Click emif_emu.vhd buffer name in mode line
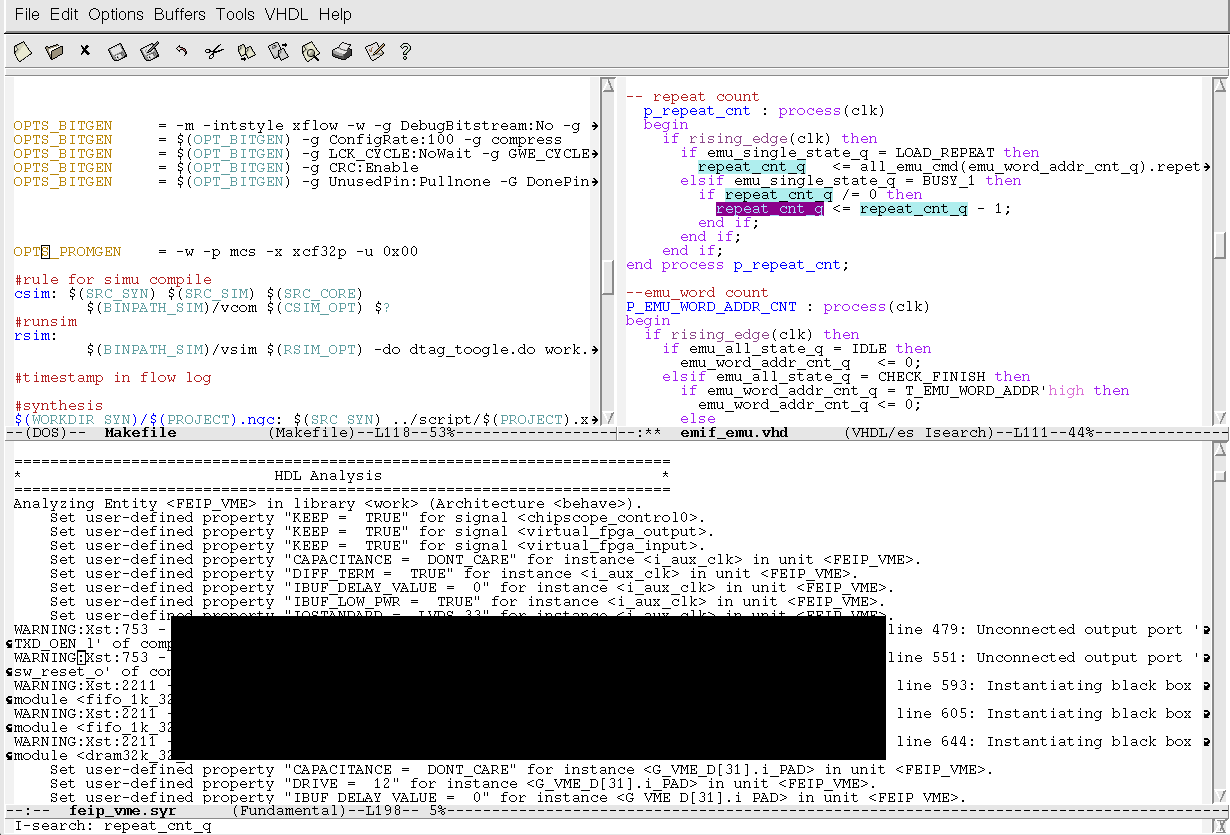Screen dimensions: 1230x835 pyautogui.click(x=734, y=433)
